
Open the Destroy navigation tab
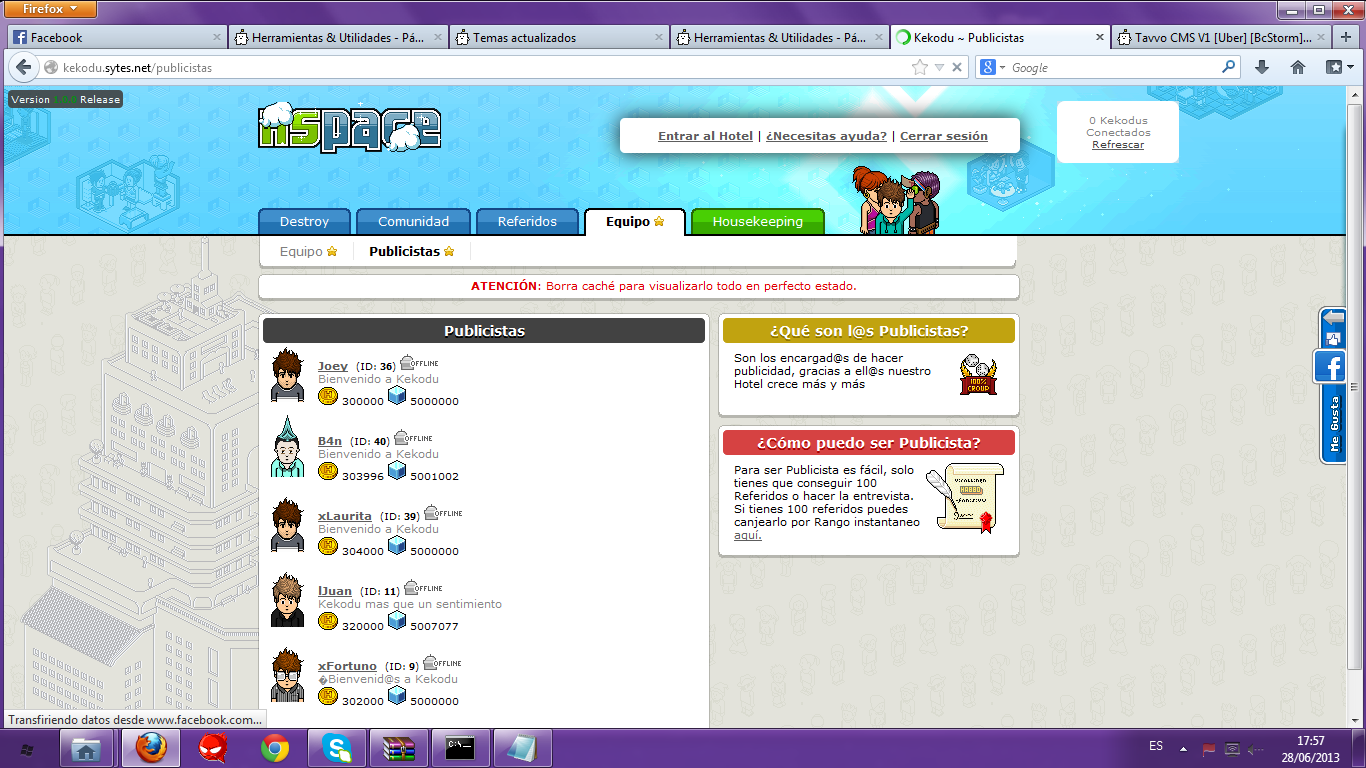pyautogui.click(x=304, y=221)
